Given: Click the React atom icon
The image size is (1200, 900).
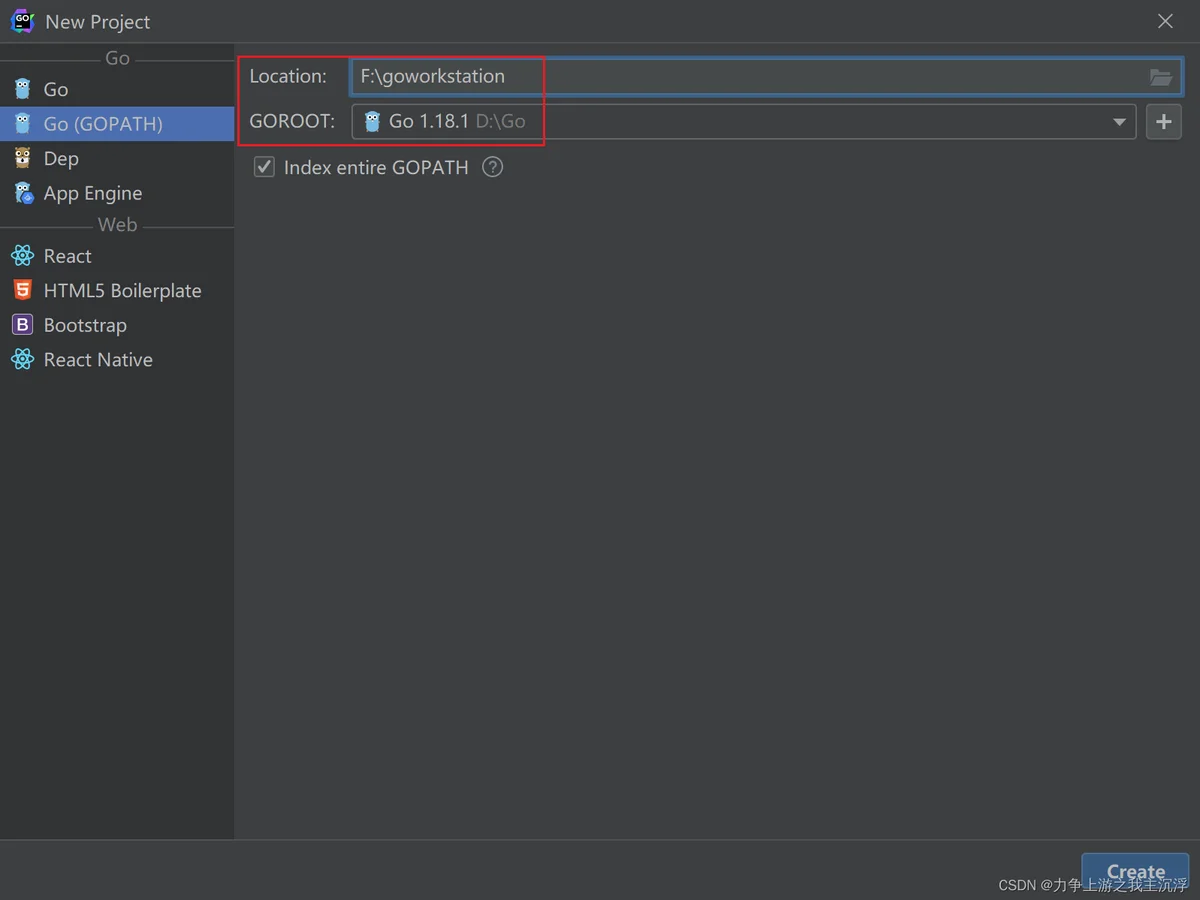Looking at the screenshot, I should 23,256.
